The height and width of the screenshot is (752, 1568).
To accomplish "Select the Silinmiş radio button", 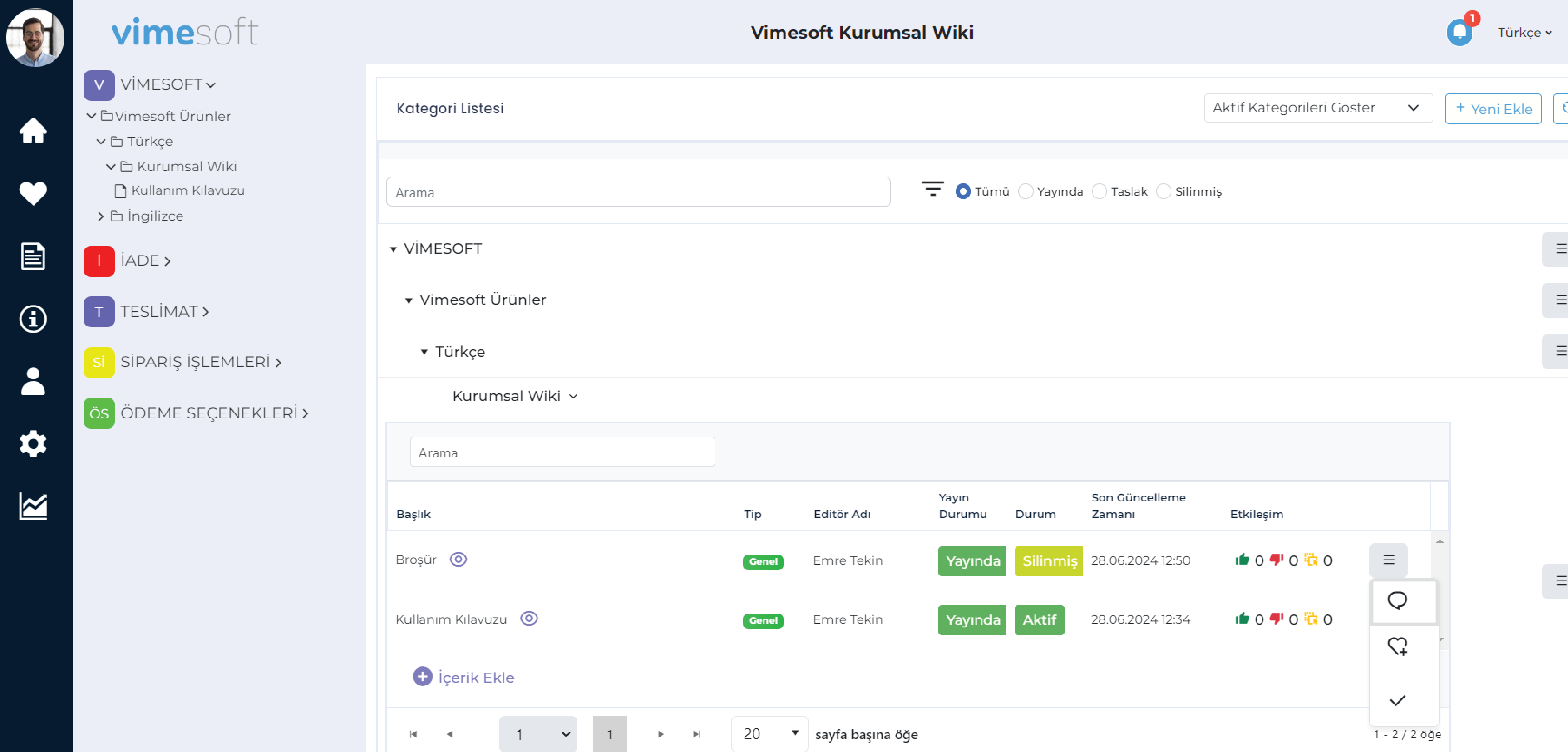I will 1163,191.
